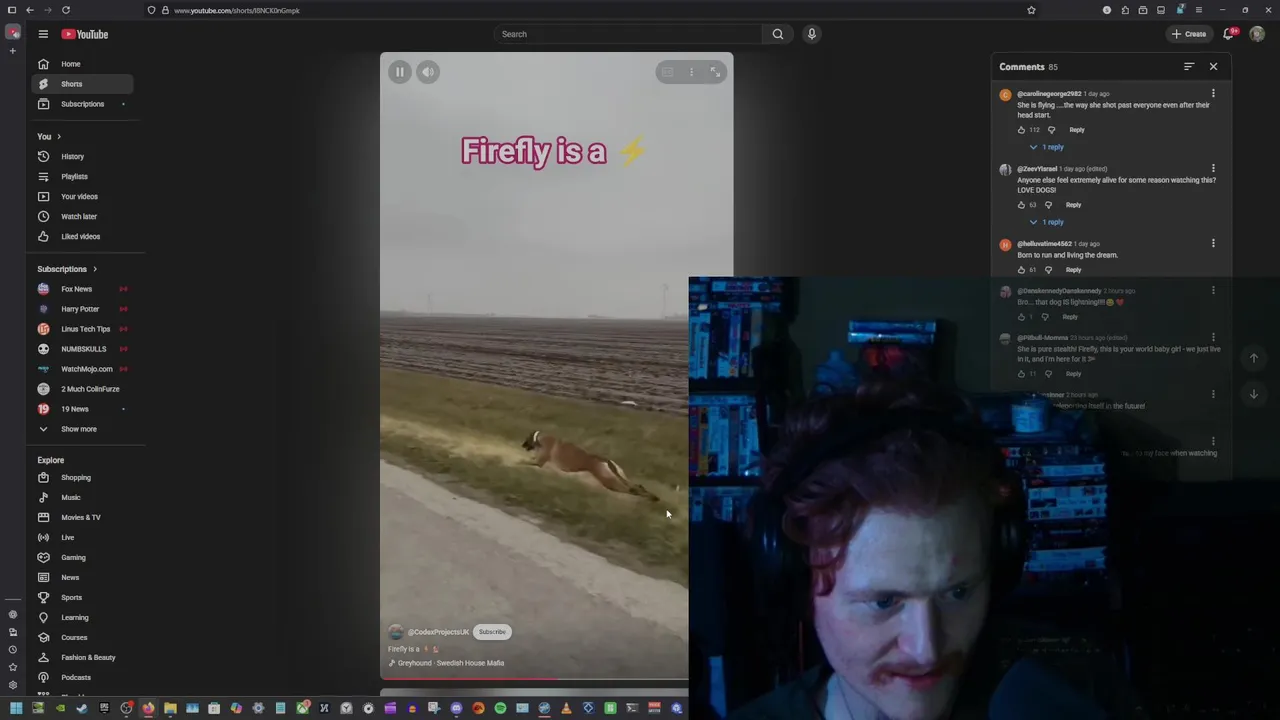Open options menu for @helluvatime4562's comment

[x=1213, y=244]
